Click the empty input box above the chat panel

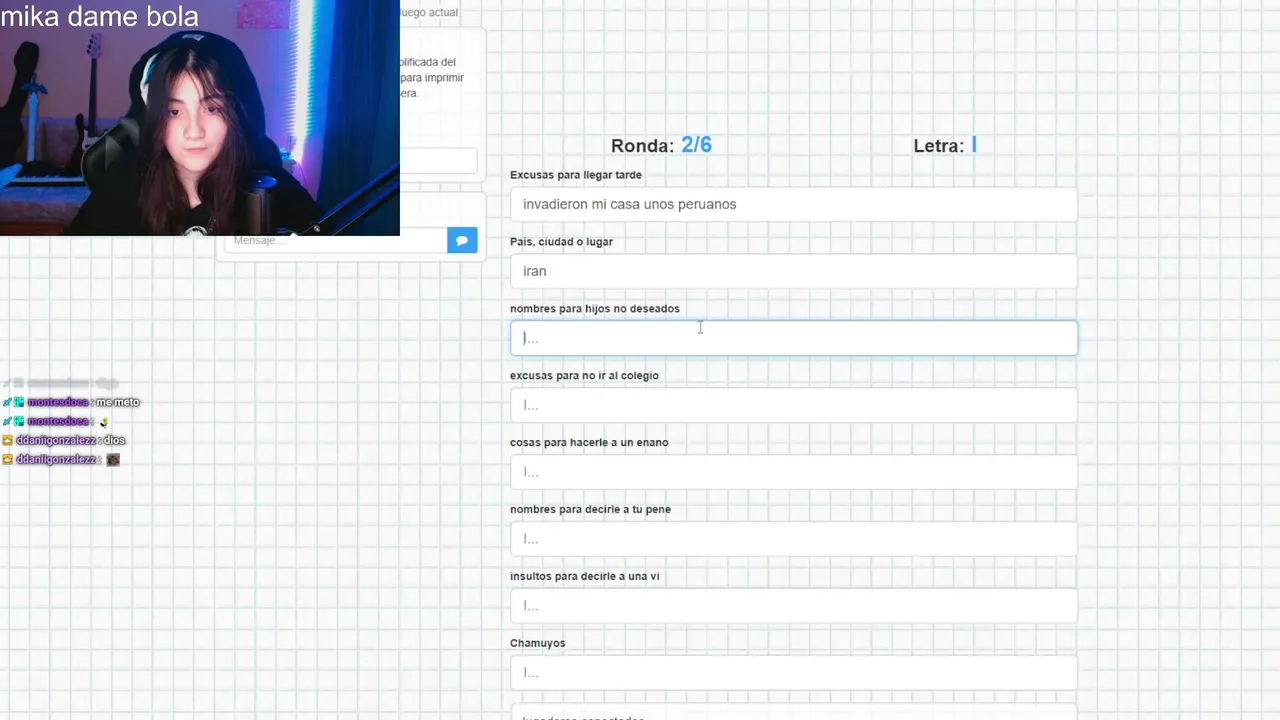438,161
